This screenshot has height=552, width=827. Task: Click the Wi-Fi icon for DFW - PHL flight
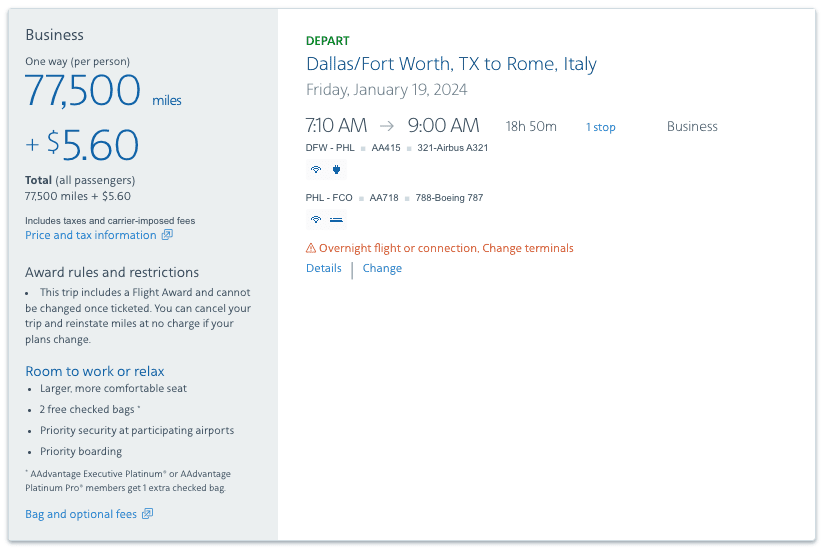coord(315,169)
